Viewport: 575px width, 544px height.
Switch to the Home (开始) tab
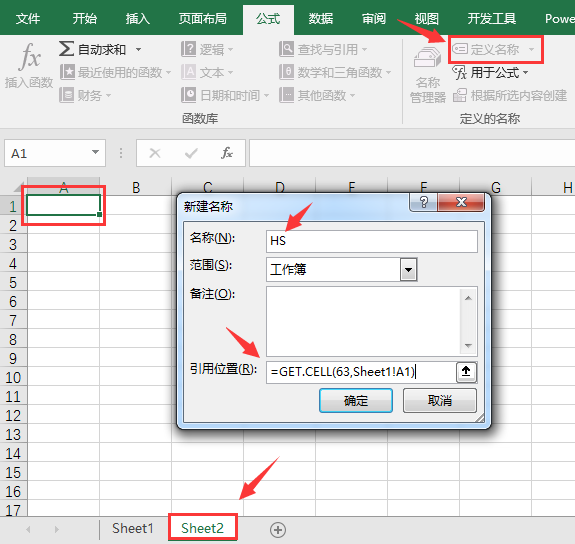(x=84, y=18)
